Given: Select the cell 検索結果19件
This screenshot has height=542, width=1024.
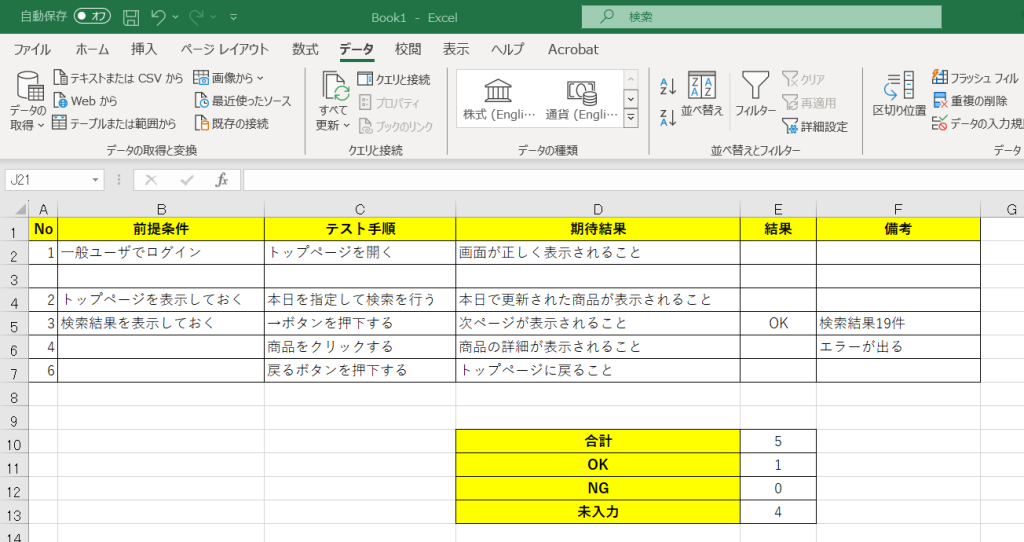Looking at the screenshot, I should [x=898, y=323].
